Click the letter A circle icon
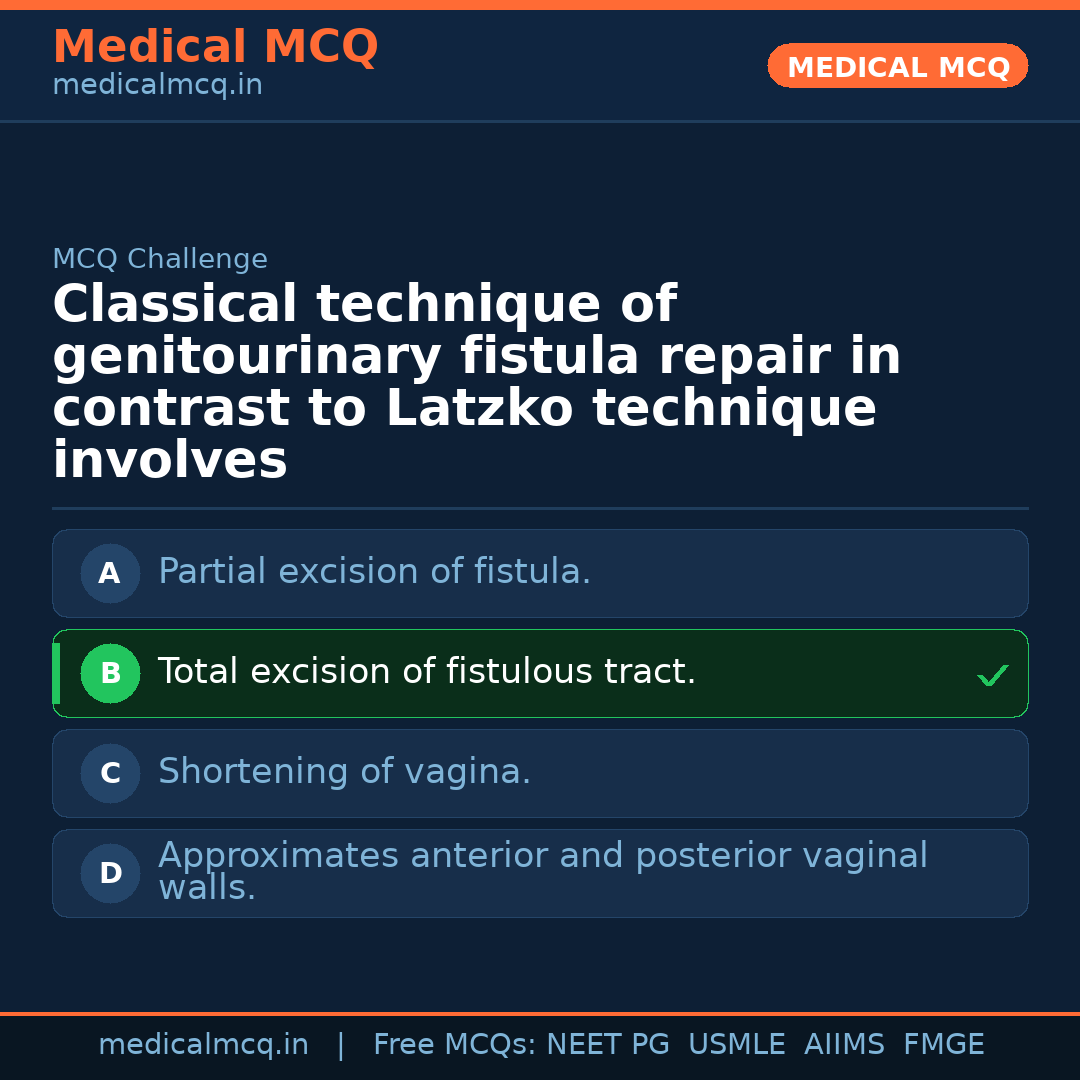 click(x=110, y=574)
